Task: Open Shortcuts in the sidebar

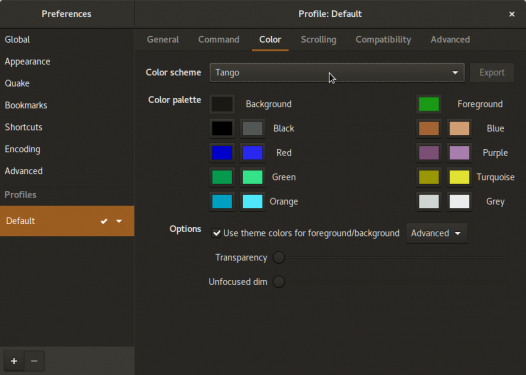Action: click(23, 127)
